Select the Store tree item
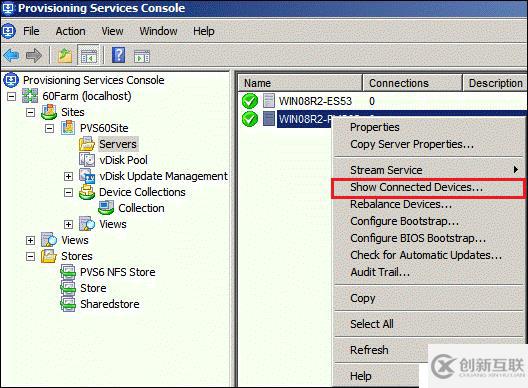 [x=93, y=288]
